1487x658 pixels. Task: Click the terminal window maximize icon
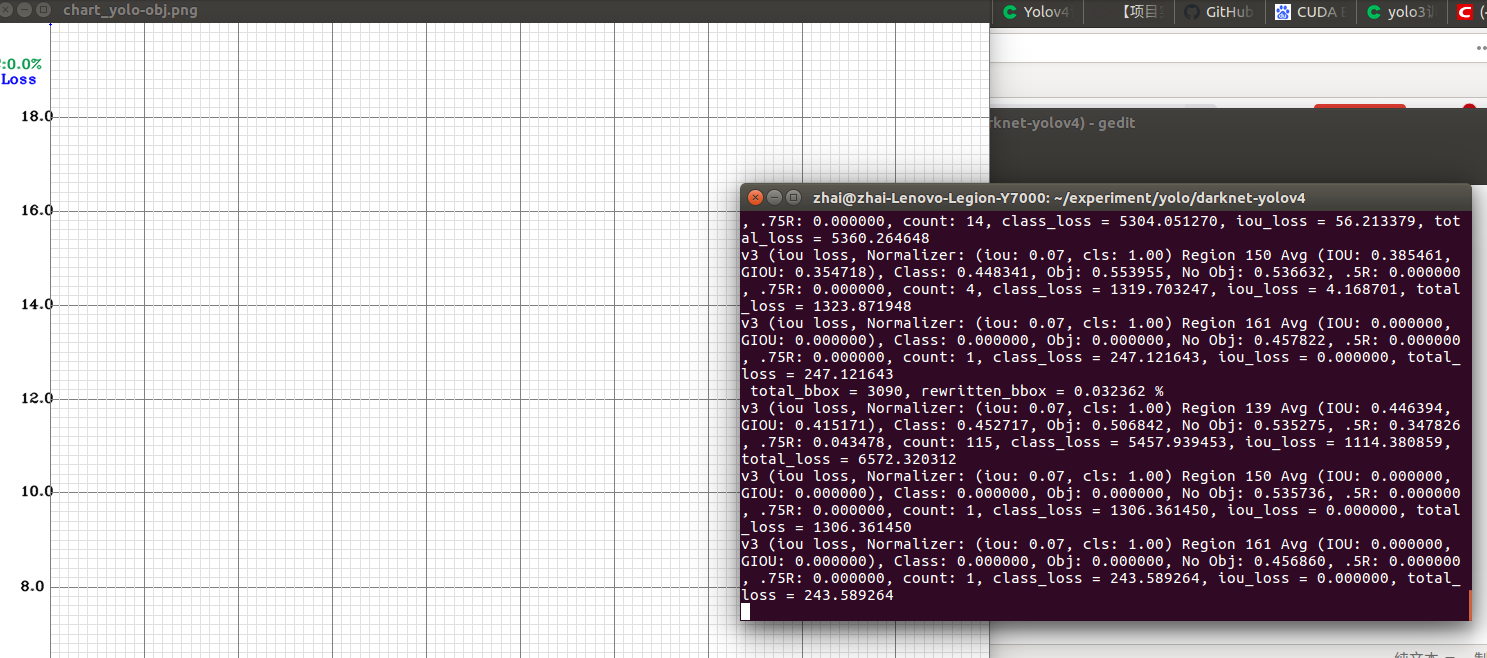[x=793, y=197]
